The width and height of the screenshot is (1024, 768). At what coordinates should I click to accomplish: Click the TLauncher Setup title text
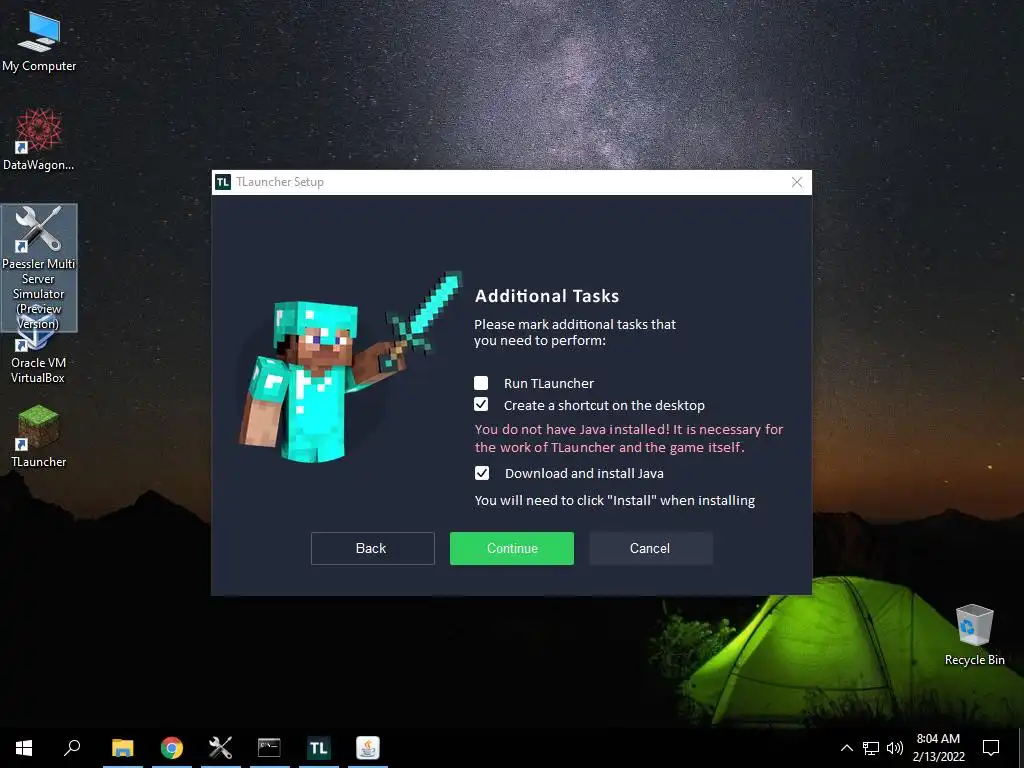coord(280,182)
